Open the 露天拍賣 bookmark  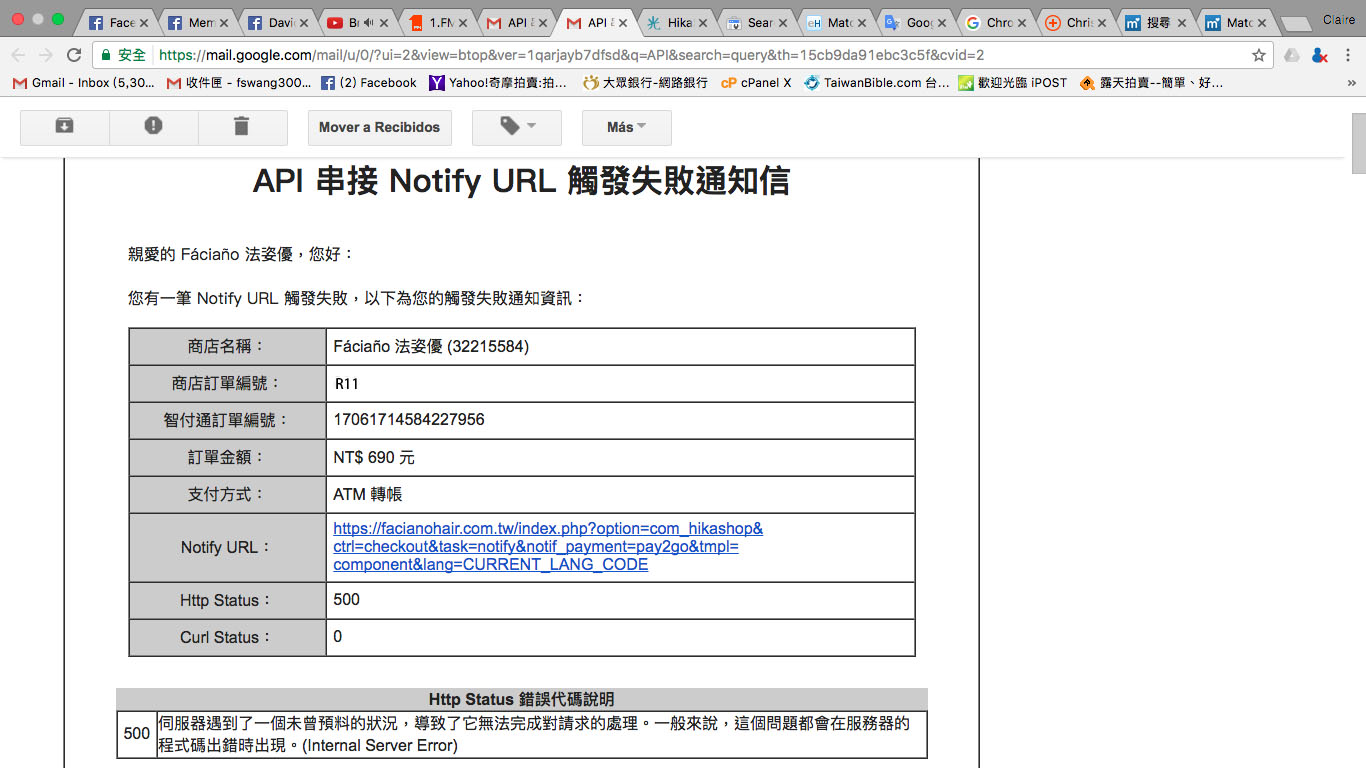point(1151,83)
